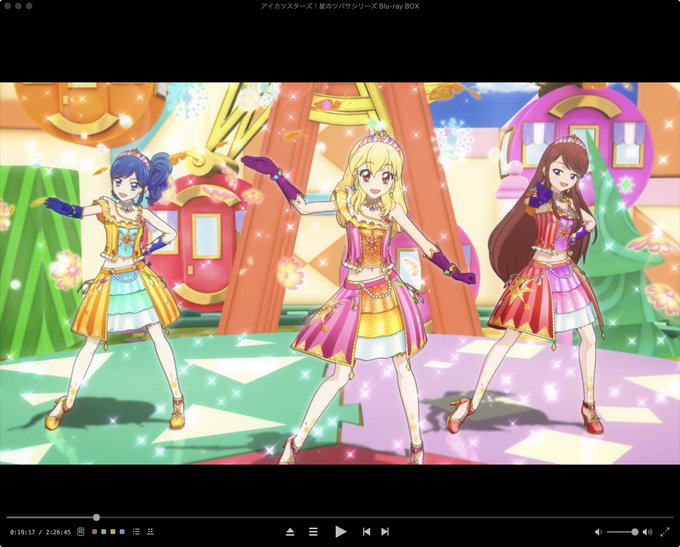Screen dimensions: 680x547
Task: Zoom the player window
Action: [29, 6]
